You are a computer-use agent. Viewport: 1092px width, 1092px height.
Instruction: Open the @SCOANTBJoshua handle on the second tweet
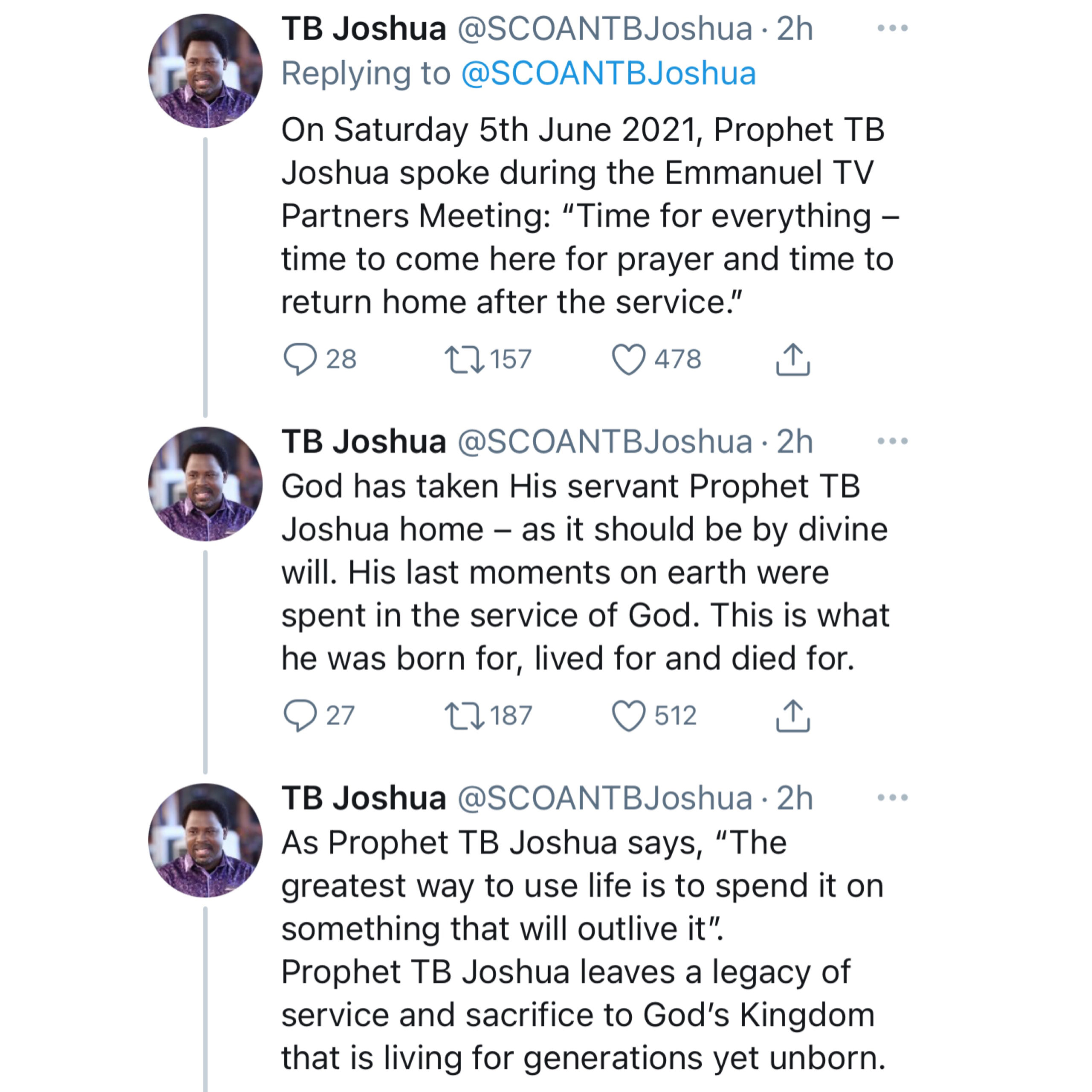(605, 441)
